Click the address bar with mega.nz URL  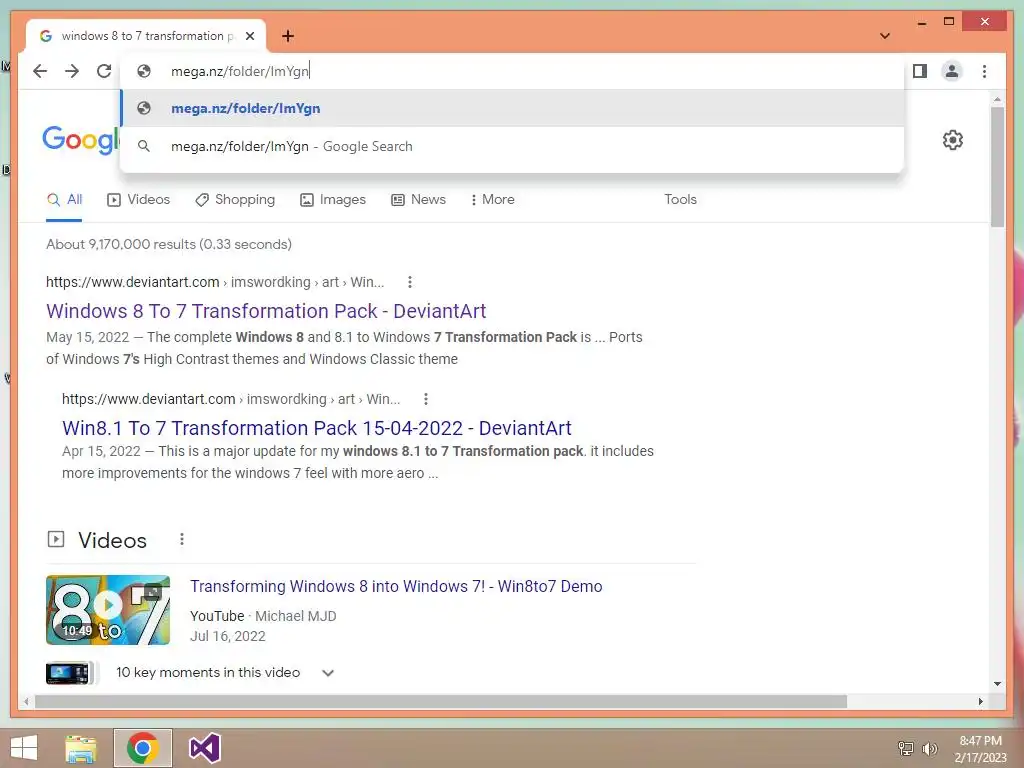(x=512, y=71)
